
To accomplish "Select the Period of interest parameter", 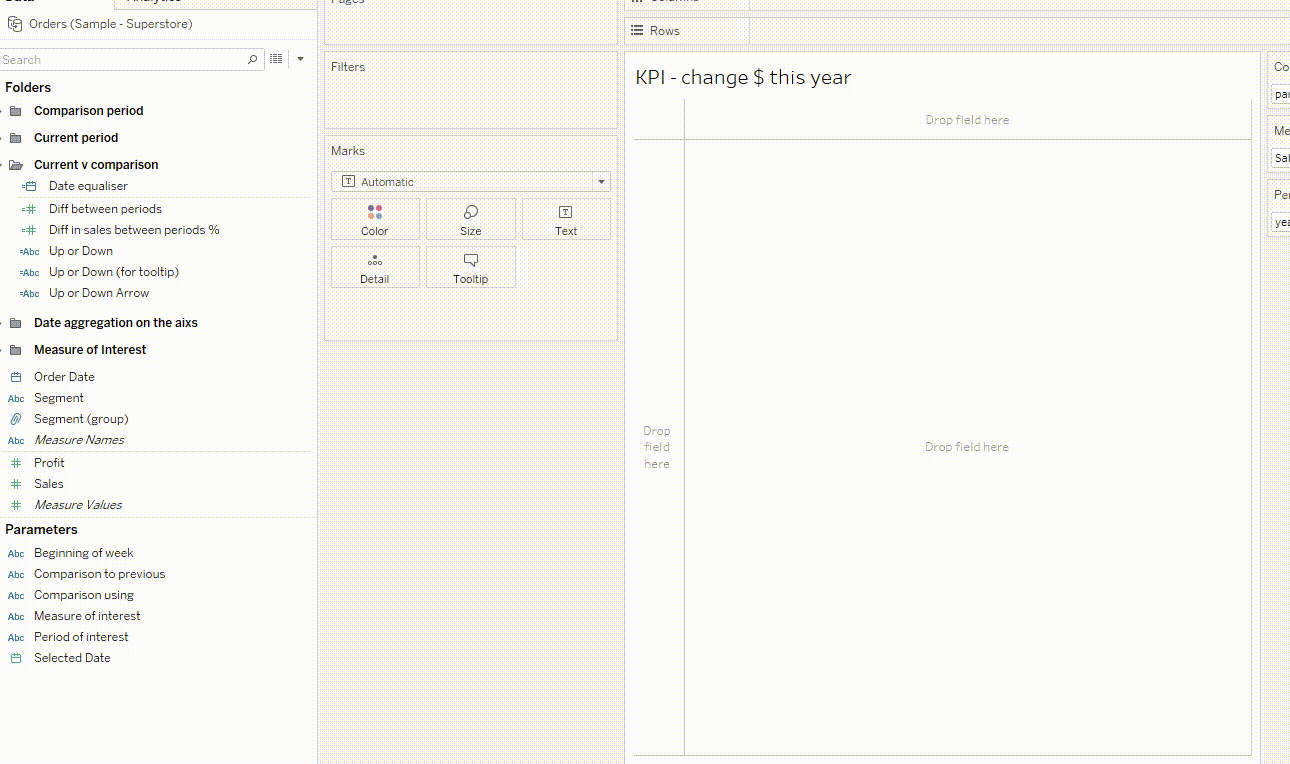I will tap(81, 637).
